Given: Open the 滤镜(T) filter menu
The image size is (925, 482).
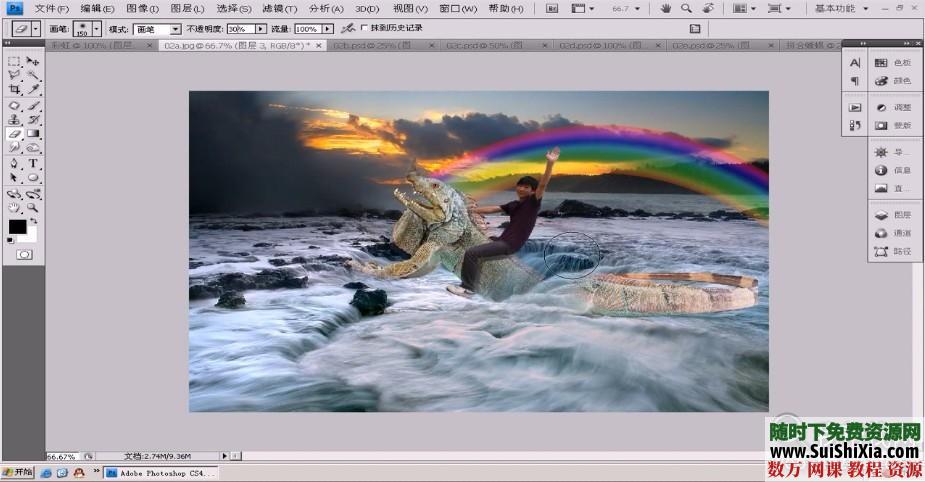Looking at the screenshot, I should click(x=279, y=8).
